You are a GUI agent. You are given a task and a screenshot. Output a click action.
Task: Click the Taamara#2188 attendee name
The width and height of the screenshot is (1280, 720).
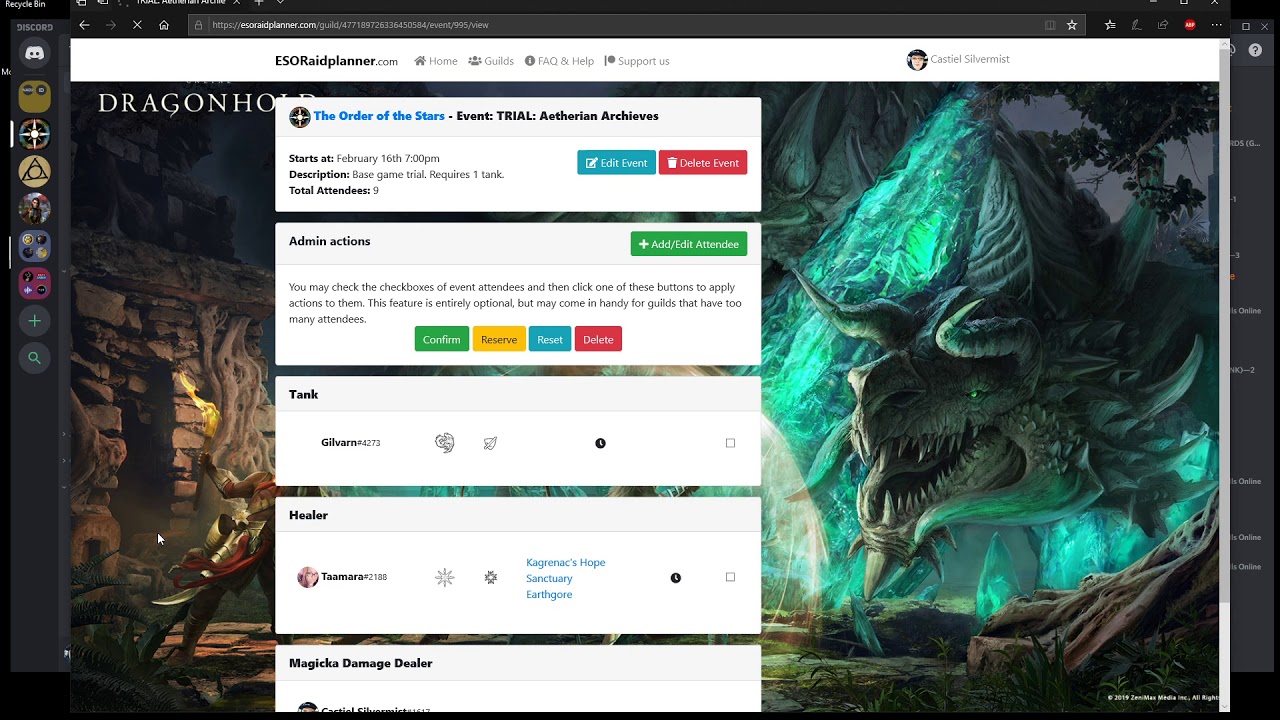pos(354,577)
